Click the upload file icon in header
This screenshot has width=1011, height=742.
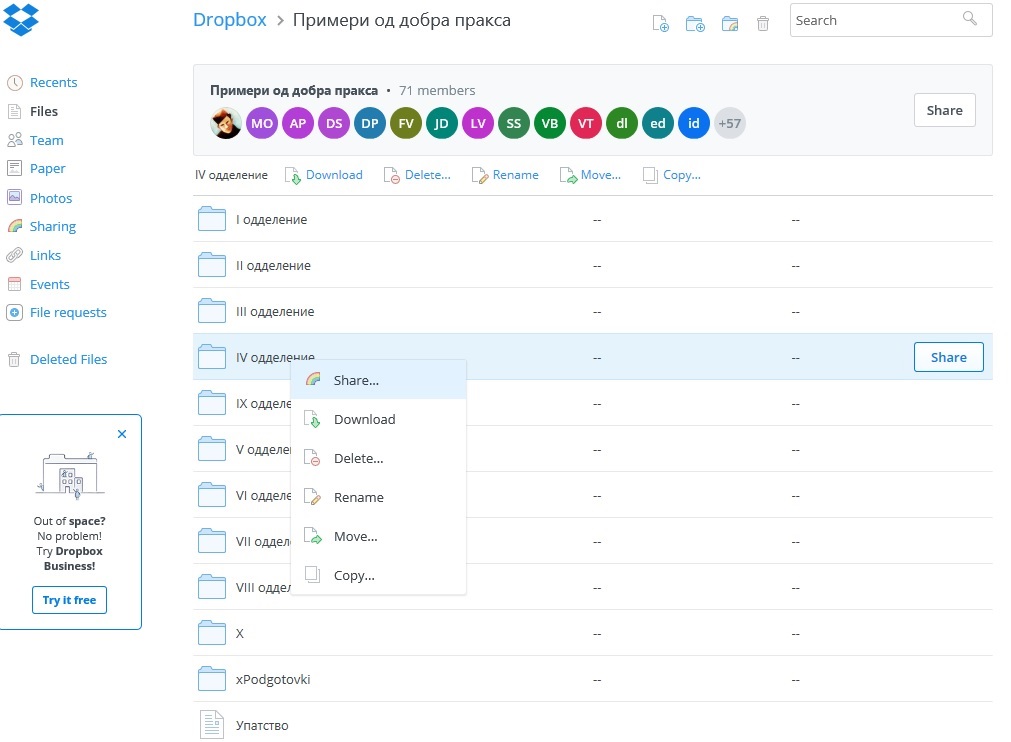click(x=660, y=24)
